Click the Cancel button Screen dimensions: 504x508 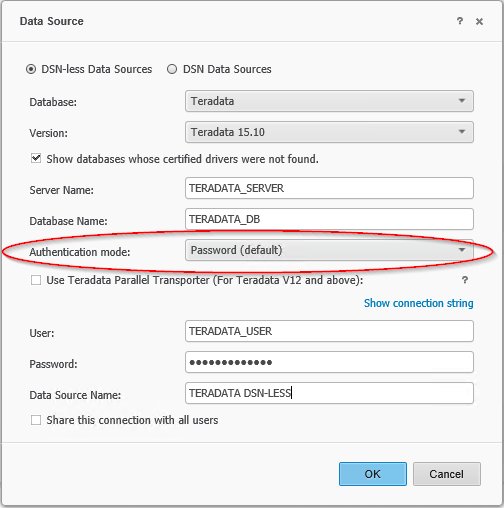447,474
